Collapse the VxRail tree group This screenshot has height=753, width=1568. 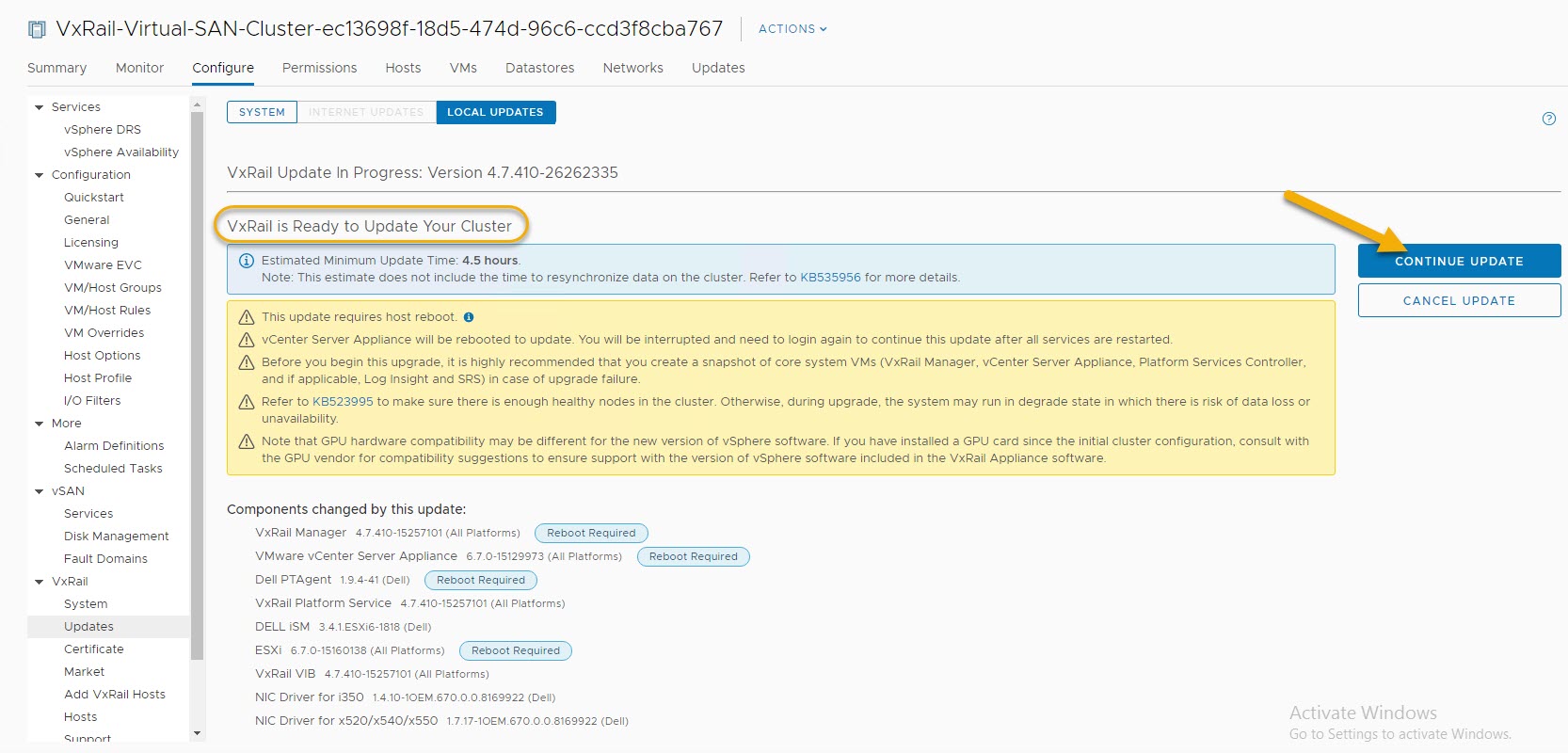[40, 582]
